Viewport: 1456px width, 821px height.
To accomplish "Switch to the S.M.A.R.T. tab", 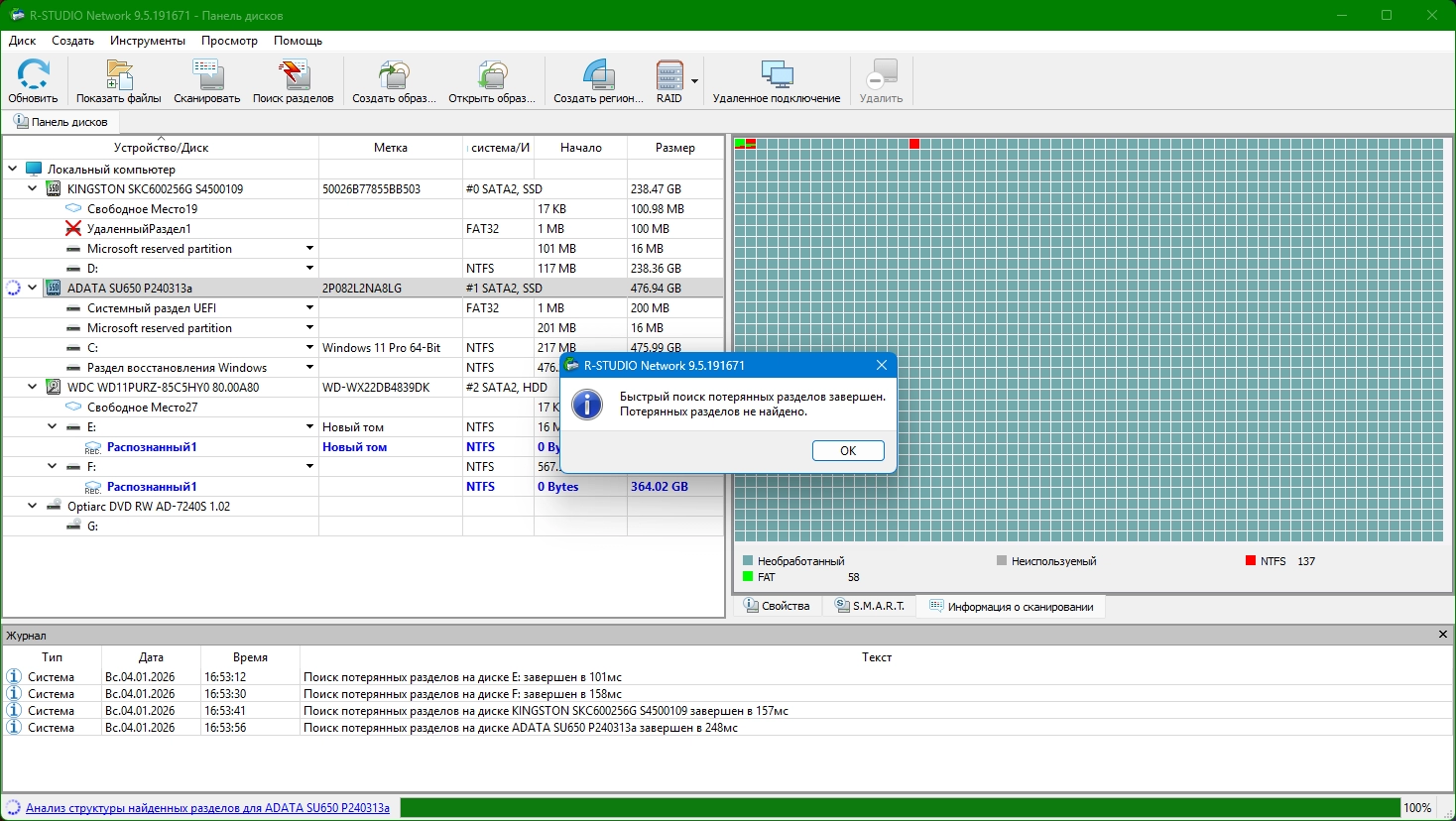I will (x=870, y=606).
